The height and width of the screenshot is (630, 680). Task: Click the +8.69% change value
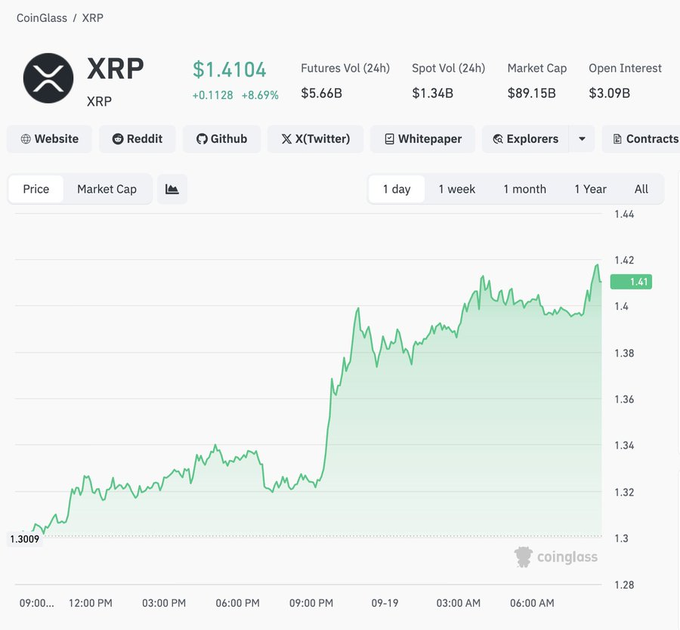(x=260, y=95)
